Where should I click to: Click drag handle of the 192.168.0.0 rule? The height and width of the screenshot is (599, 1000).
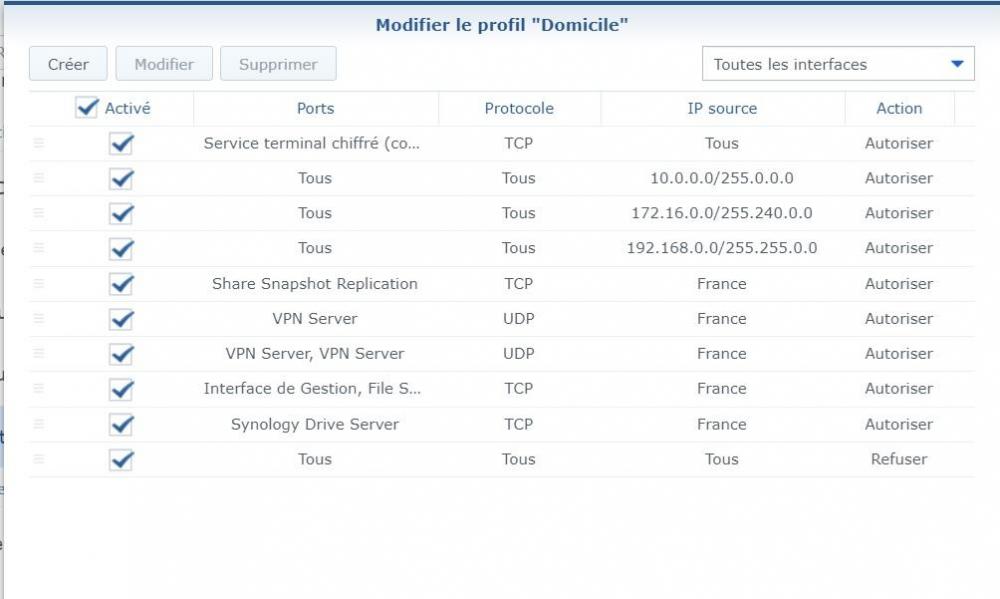(39, 248)
